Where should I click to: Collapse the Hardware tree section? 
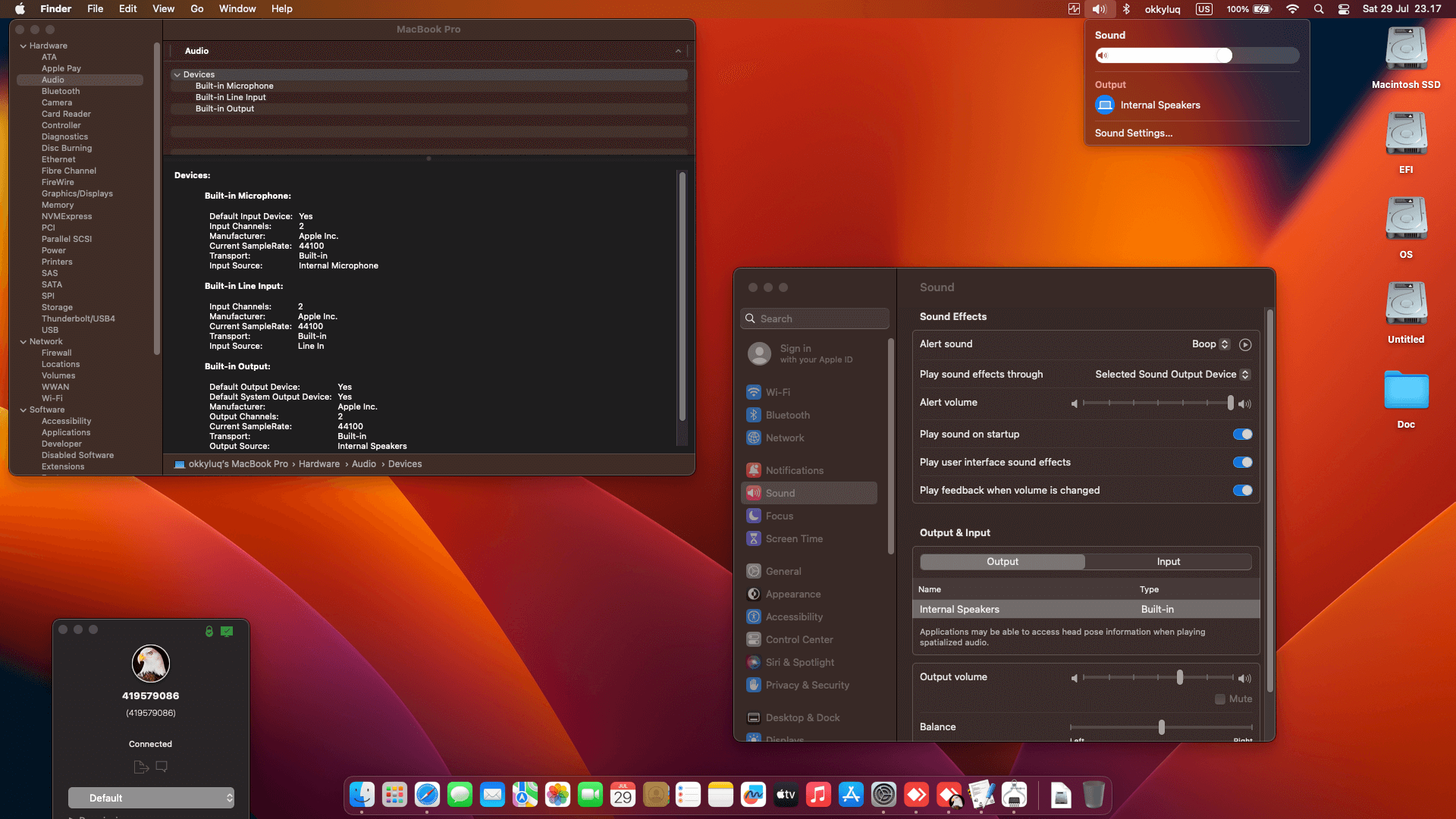pyautogui.click(x=24, y=46)
